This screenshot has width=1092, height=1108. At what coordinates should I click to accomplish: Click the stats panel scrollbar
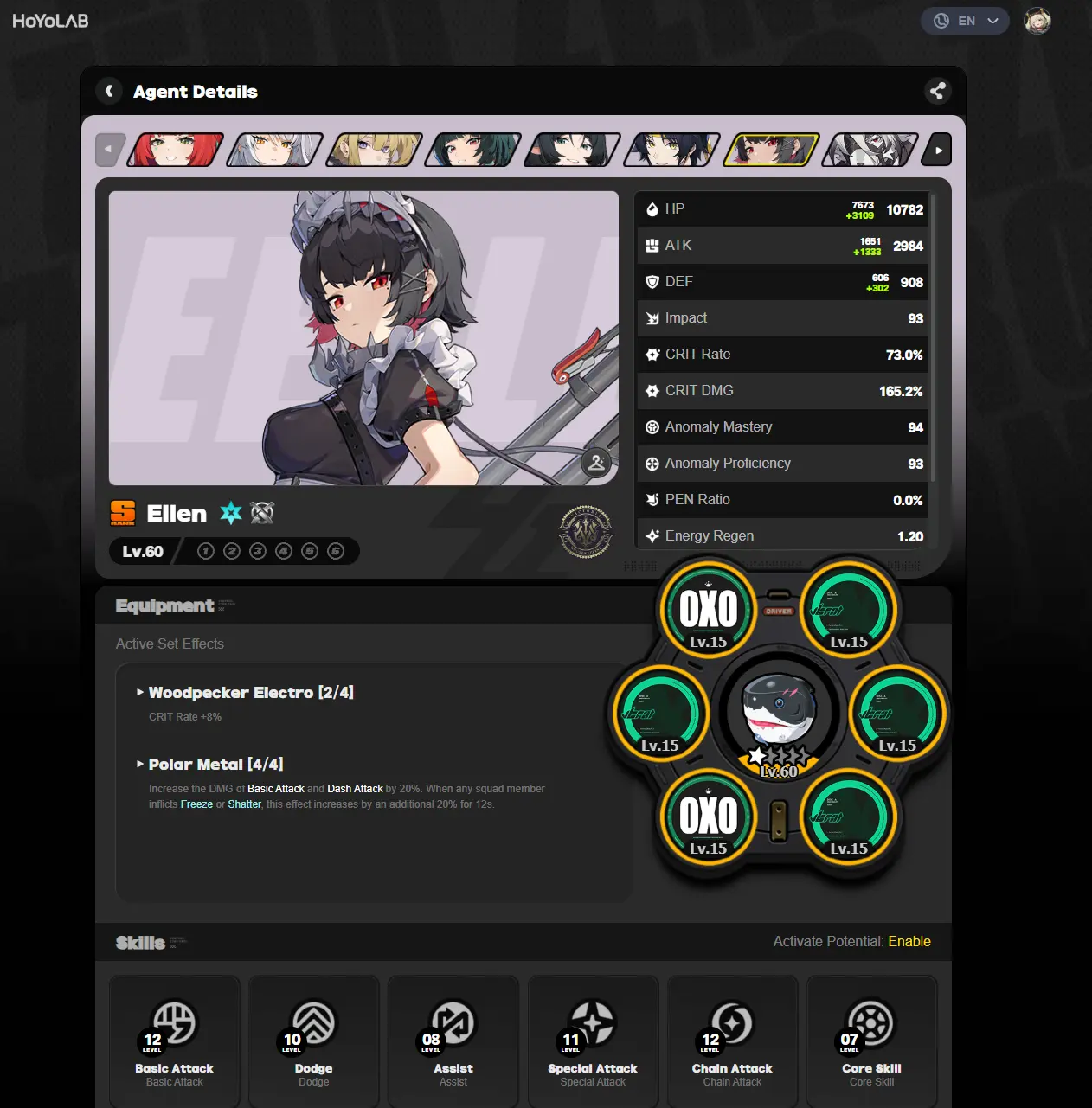pos(932,337)
